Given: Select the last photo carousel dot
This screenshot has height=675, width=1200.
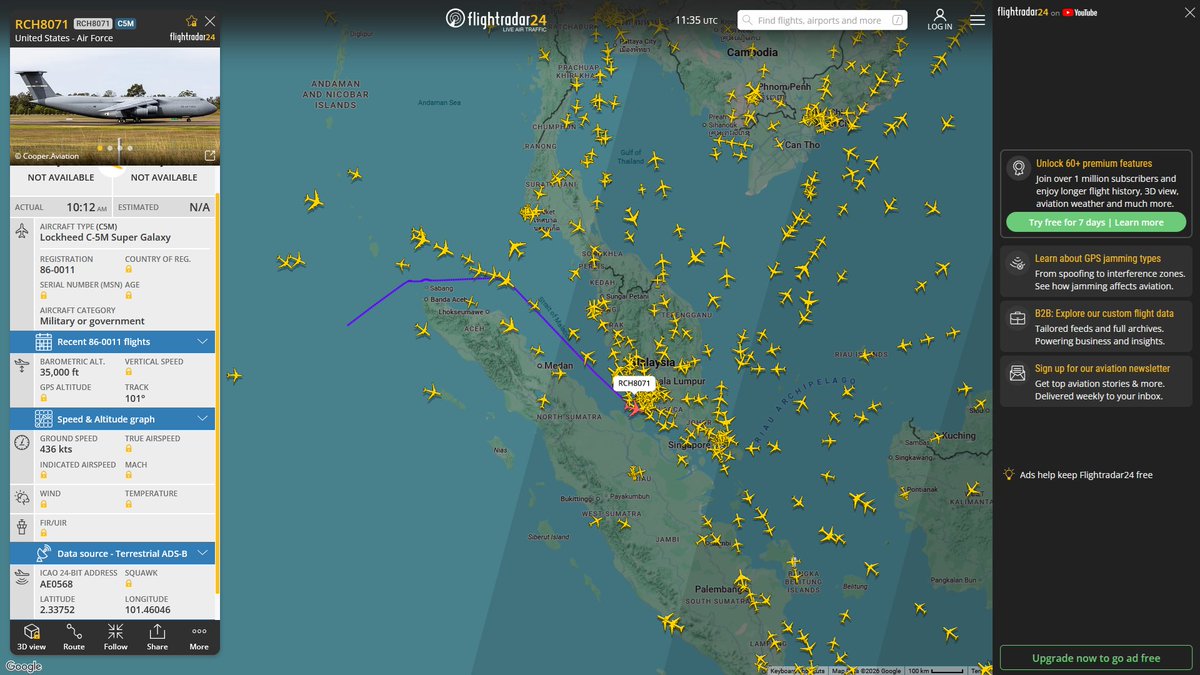Looking at the screenshot, I should coord(130,148).
